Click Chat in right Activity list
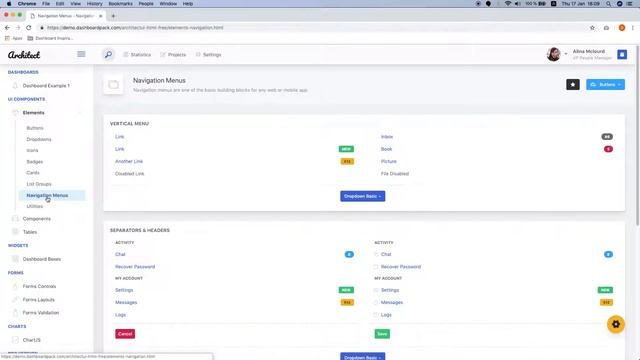The width and height of the screenshot is (640, 360). (386, 254)
